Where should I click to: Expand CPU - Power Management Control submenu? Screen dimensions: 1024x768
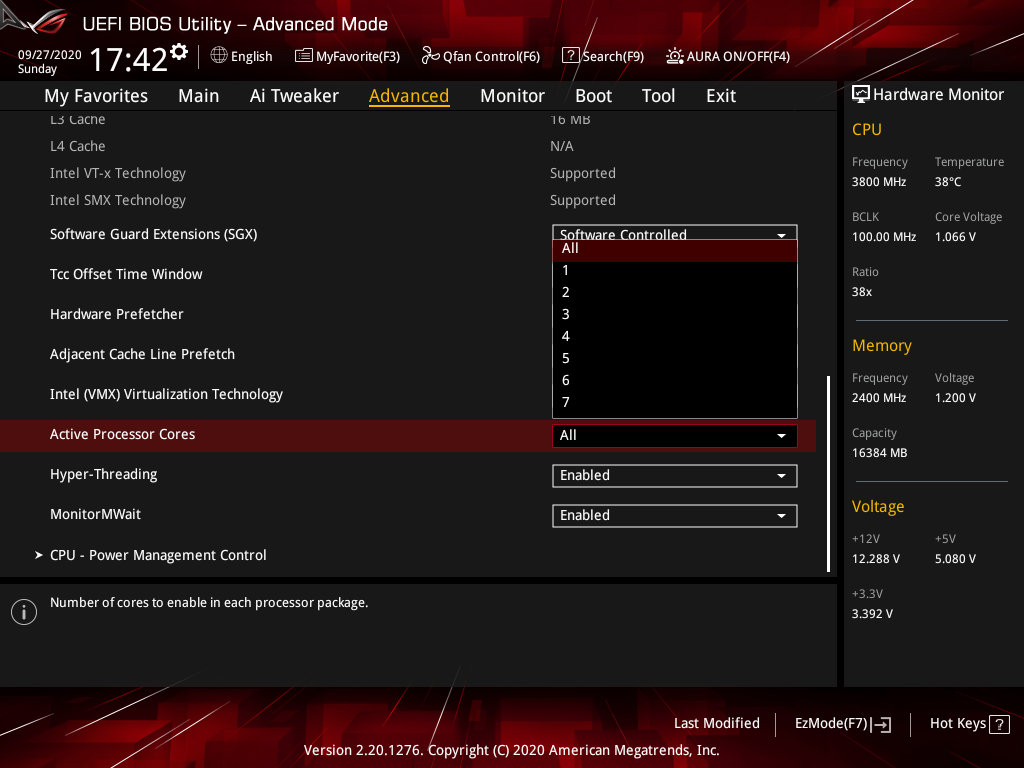(x=158, y=555)
